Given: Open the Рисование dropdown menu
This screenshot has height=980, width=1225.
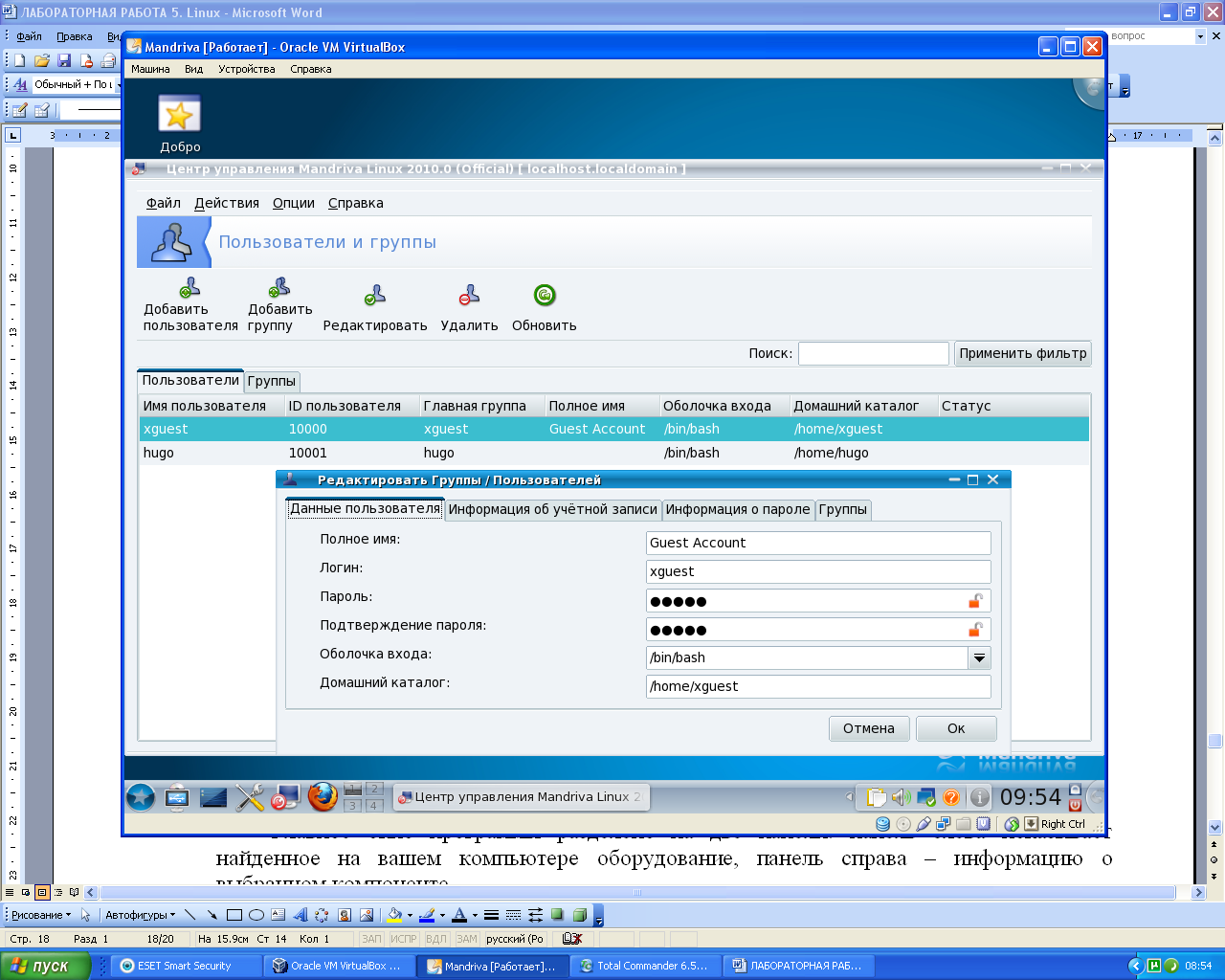Looking at the screenshot, I should (41, 915).
